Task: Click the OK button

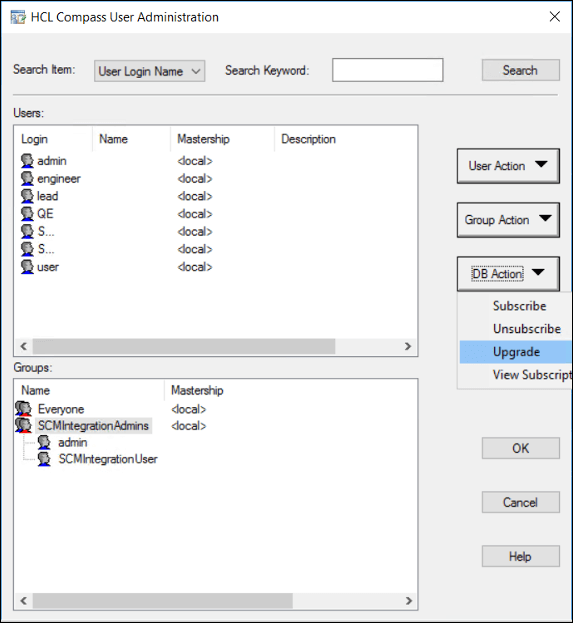Action: click(521, 448)
